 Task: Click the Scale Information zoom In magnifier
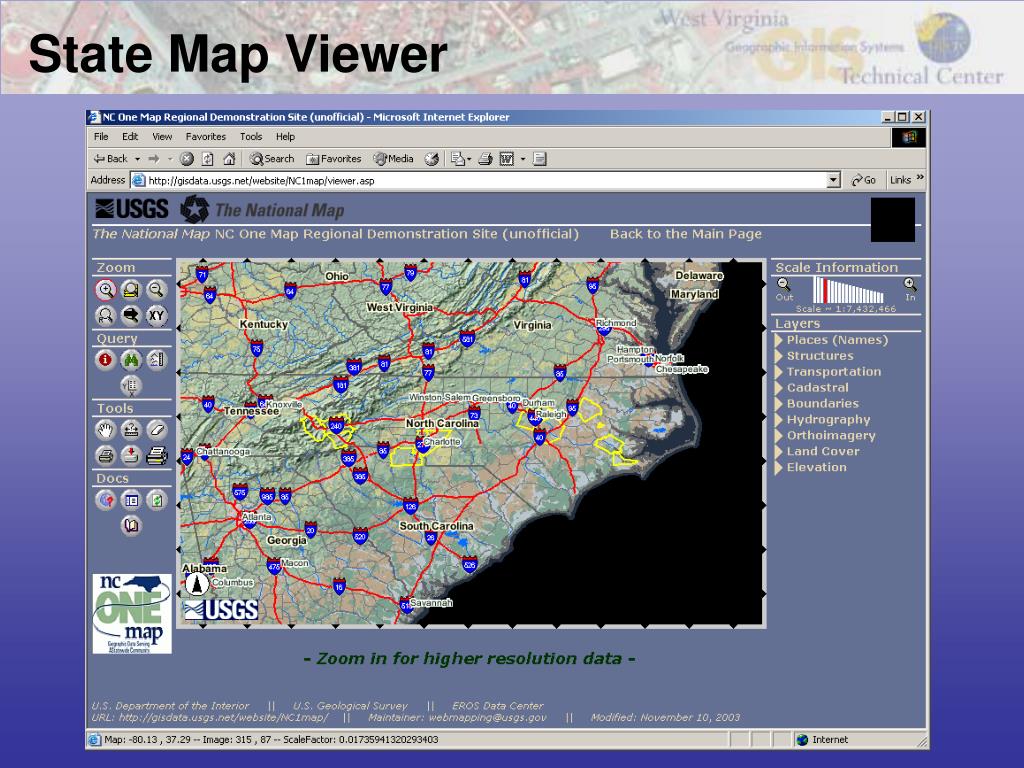coord(910,285)
